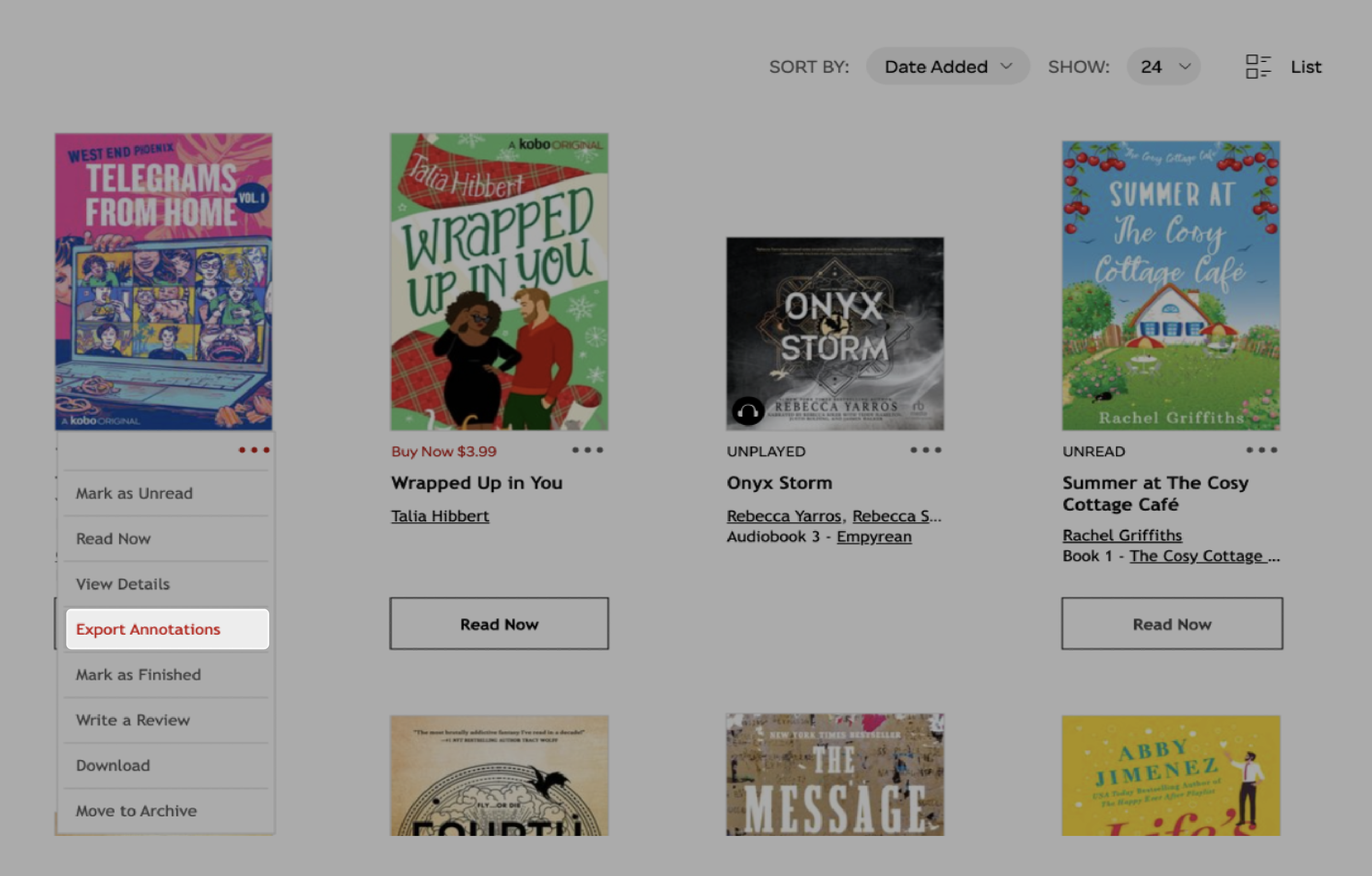This screenshot has width=1372, height=876.
Task: Click the grid view icon next to List
Action: (1258, 66)
